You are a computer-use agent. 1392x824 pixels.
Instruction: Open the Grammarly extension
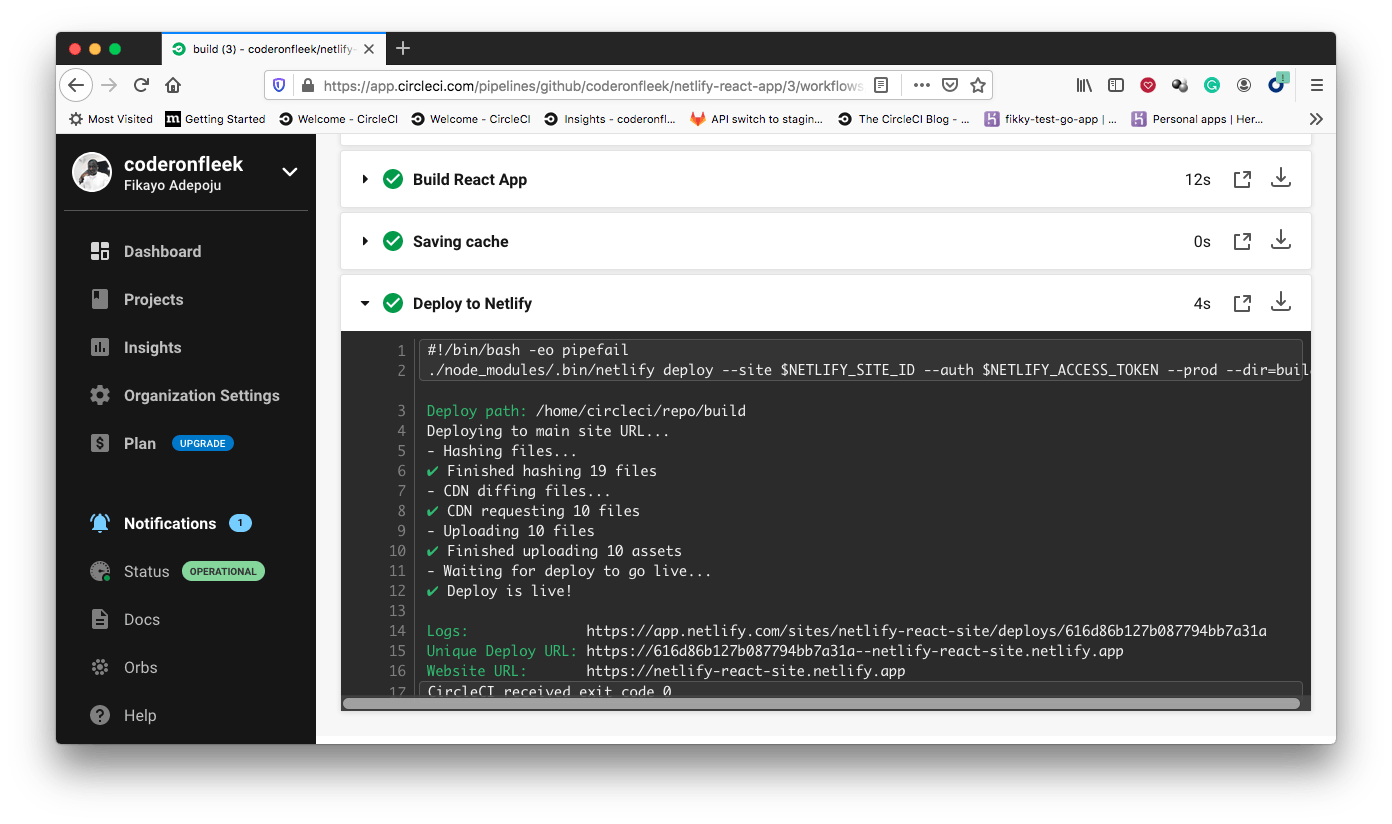pyautogui.click(x=1212, y=85)
